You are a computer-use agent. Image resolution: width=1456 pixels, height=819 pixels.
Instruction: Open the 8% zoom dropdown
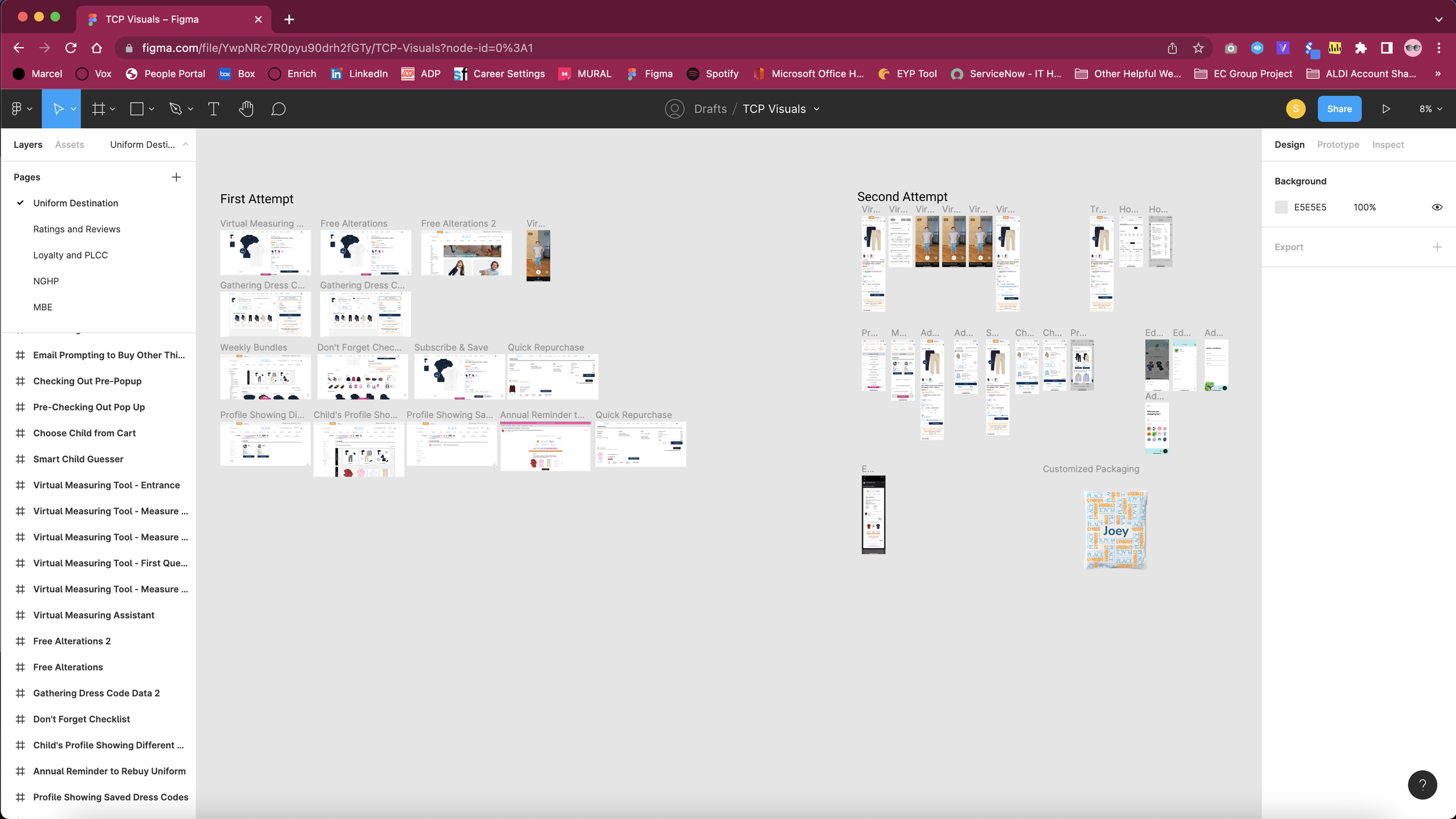[1430, 109]
